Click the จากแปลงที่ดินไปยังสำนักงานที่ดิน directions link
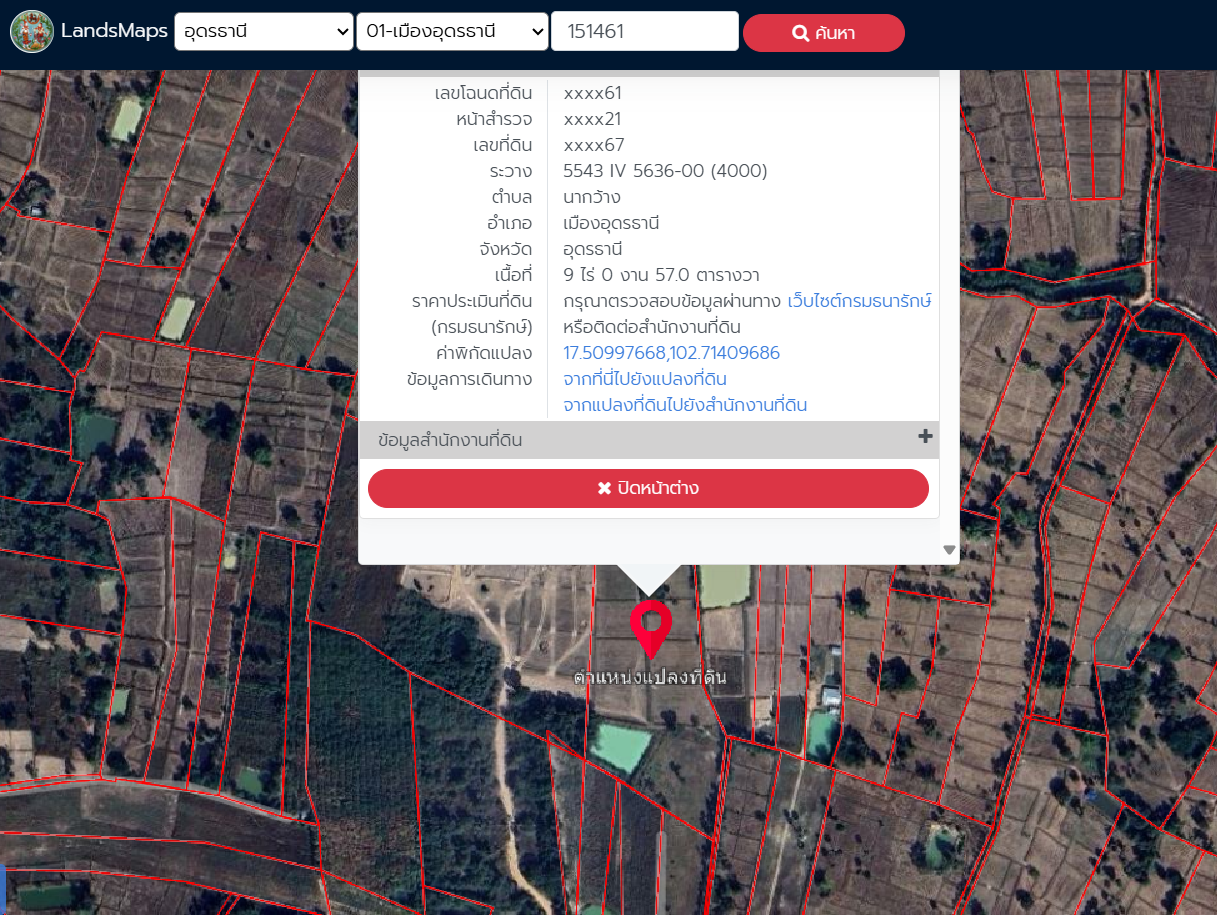The width and height of the screenshot is (1217, 915). tap(684, 405)
